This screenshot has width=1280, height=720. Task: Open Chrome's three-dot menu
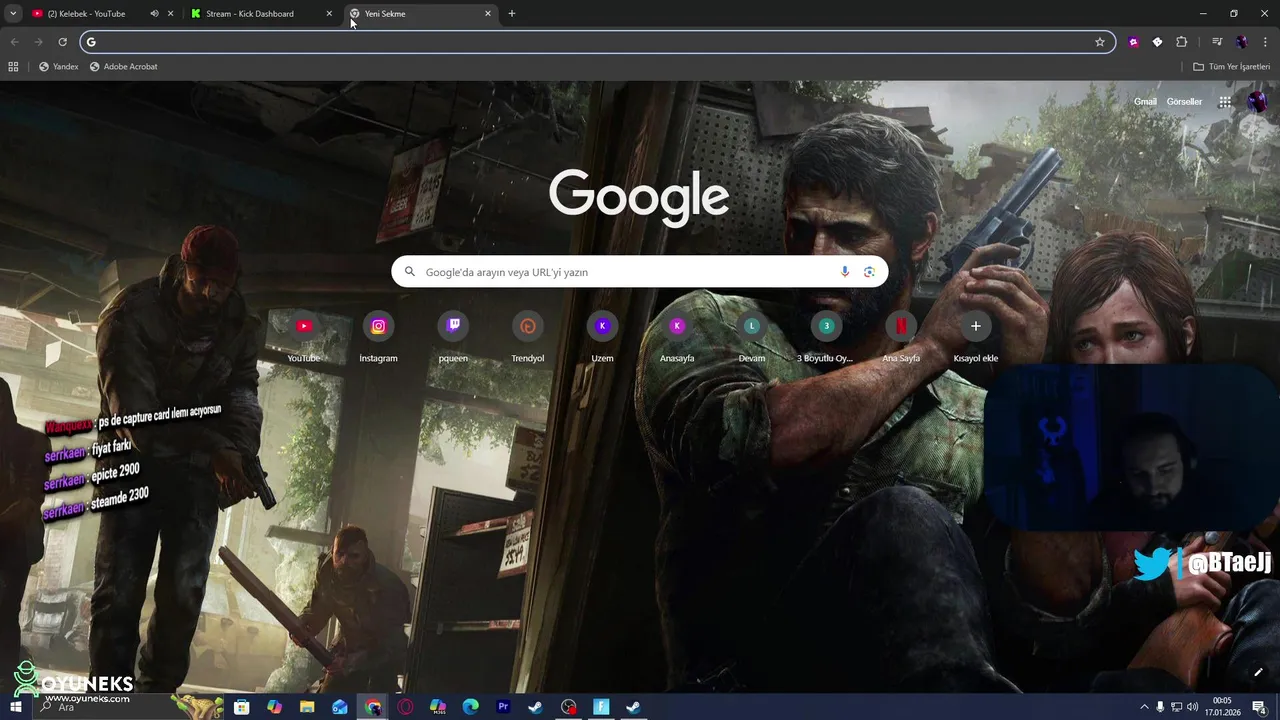pyautogui.click(x=1265, y=42)
